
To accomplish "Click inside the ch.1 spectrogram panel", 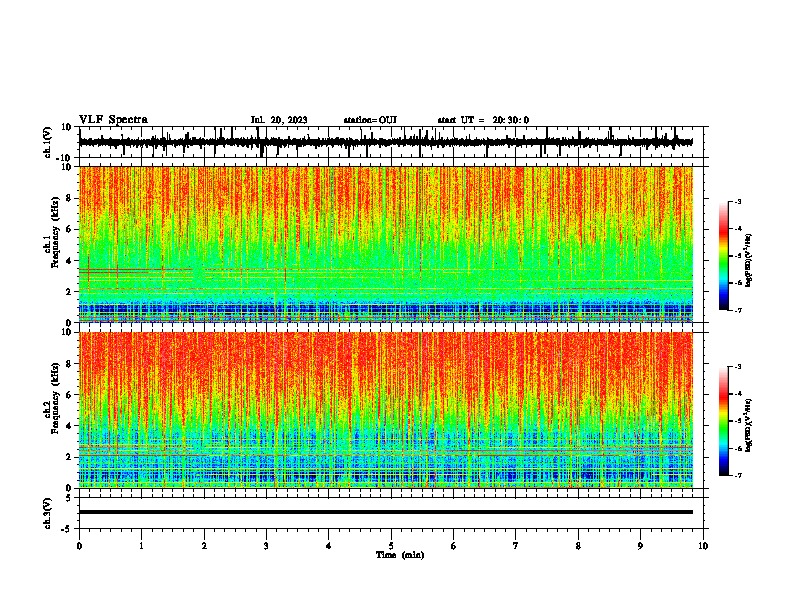I will pyautogui.click(x=386, y=244).
